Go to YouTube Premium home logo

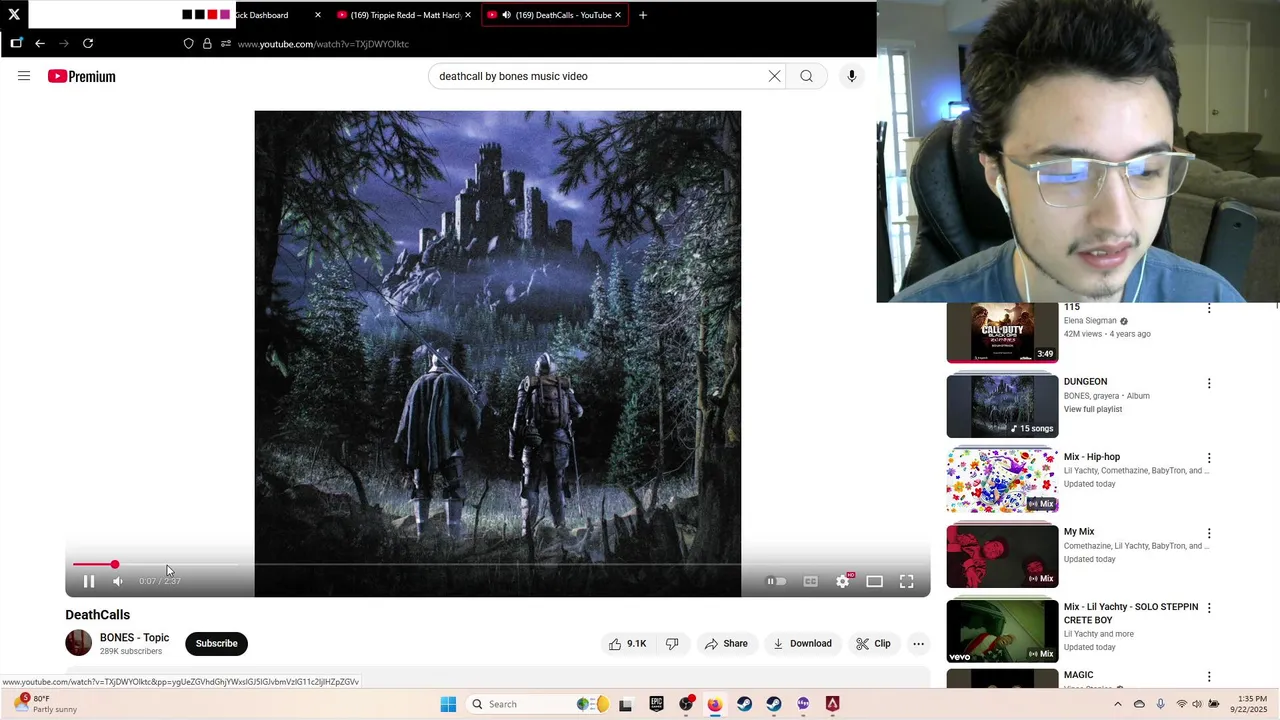pos(82,76)
